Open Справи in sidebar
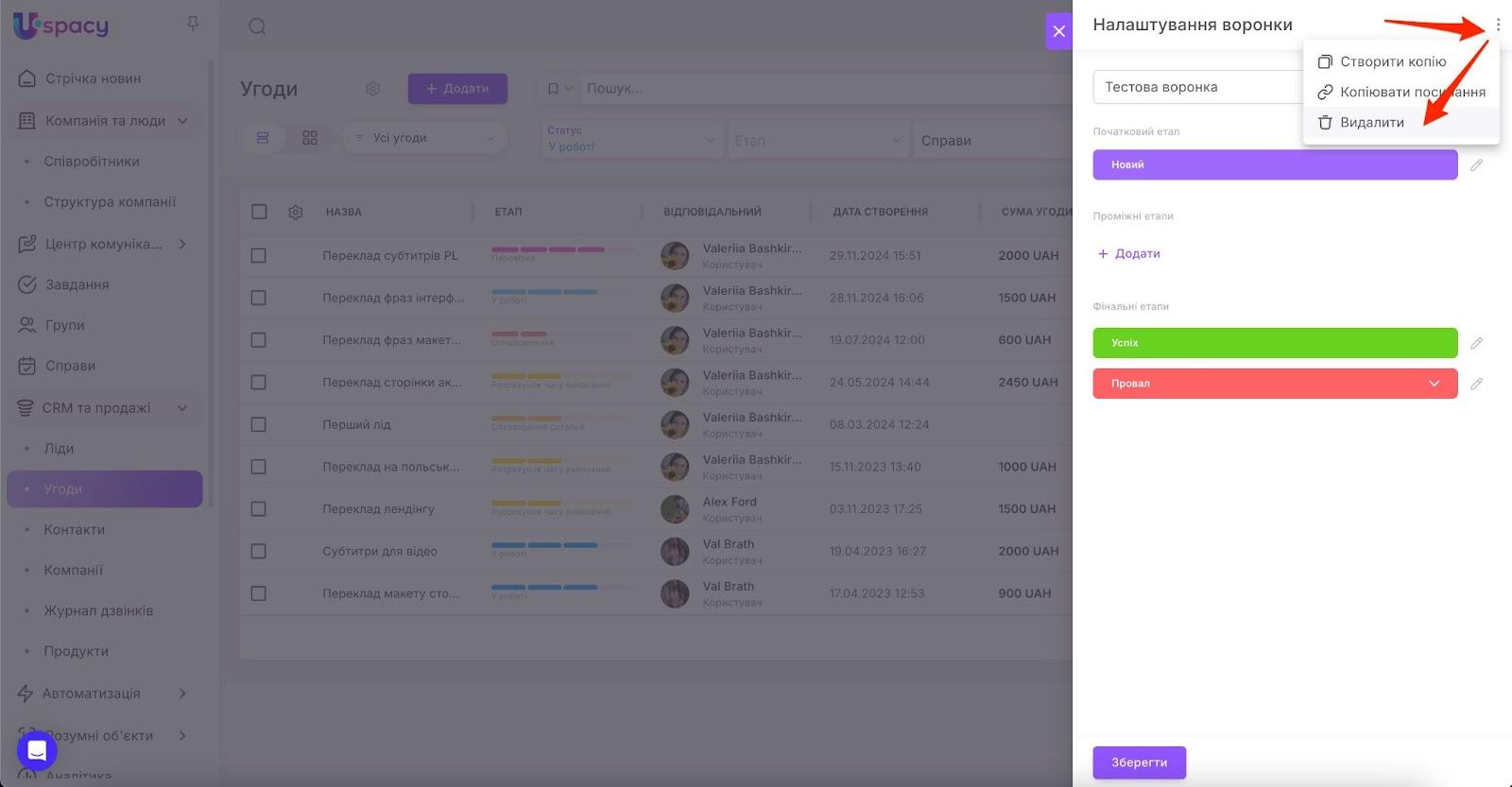 70,366
